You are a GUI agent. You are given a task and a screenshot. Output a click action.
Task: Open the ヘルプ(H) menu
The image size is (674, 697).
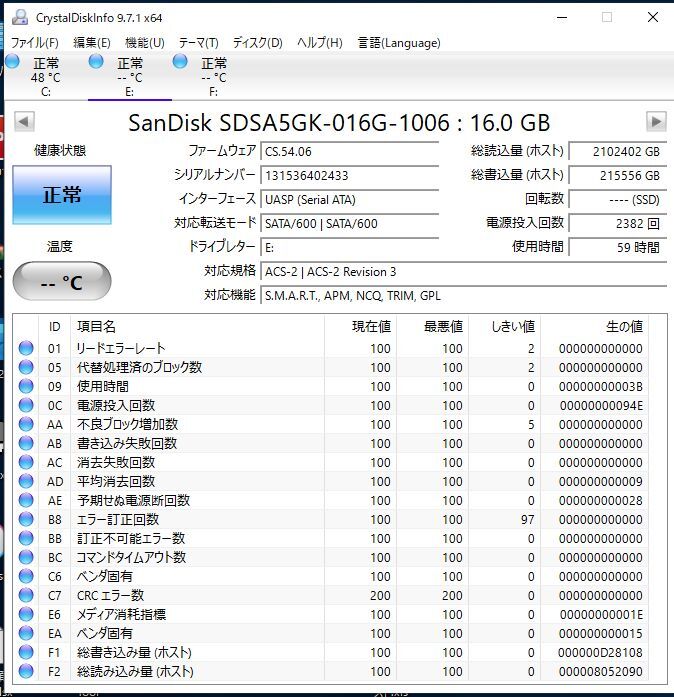tap(320, 43)
